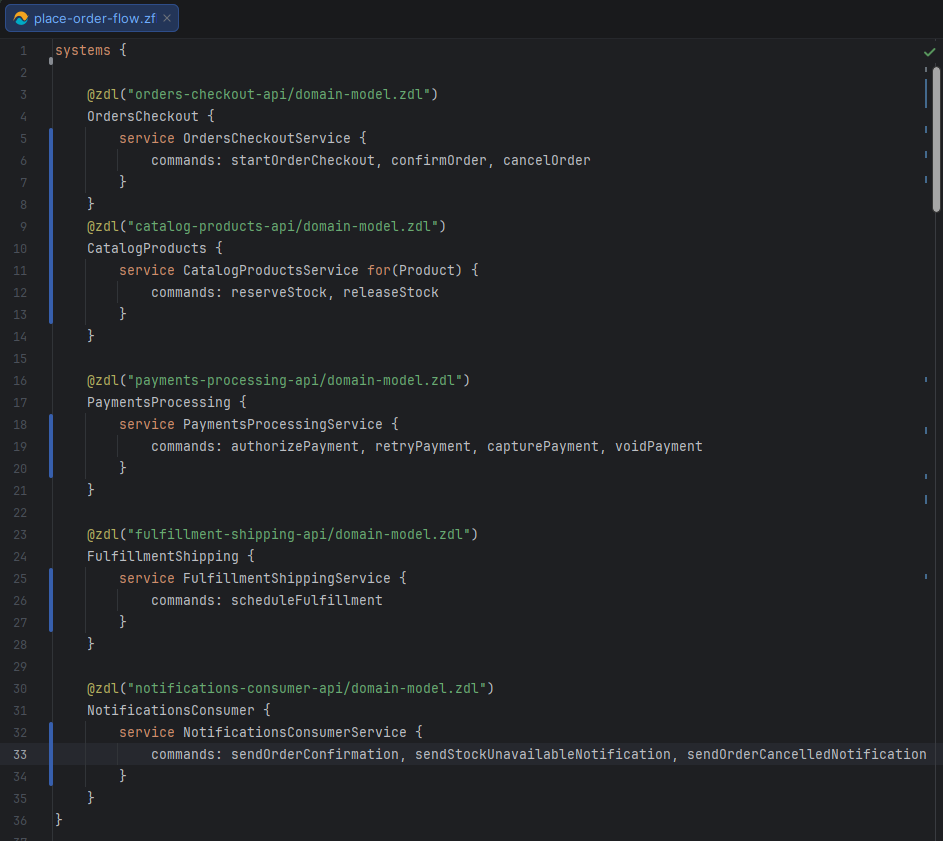Click the 'service' keyword on line 18
This screenshot has height=841, width=943.
point(147,425)
